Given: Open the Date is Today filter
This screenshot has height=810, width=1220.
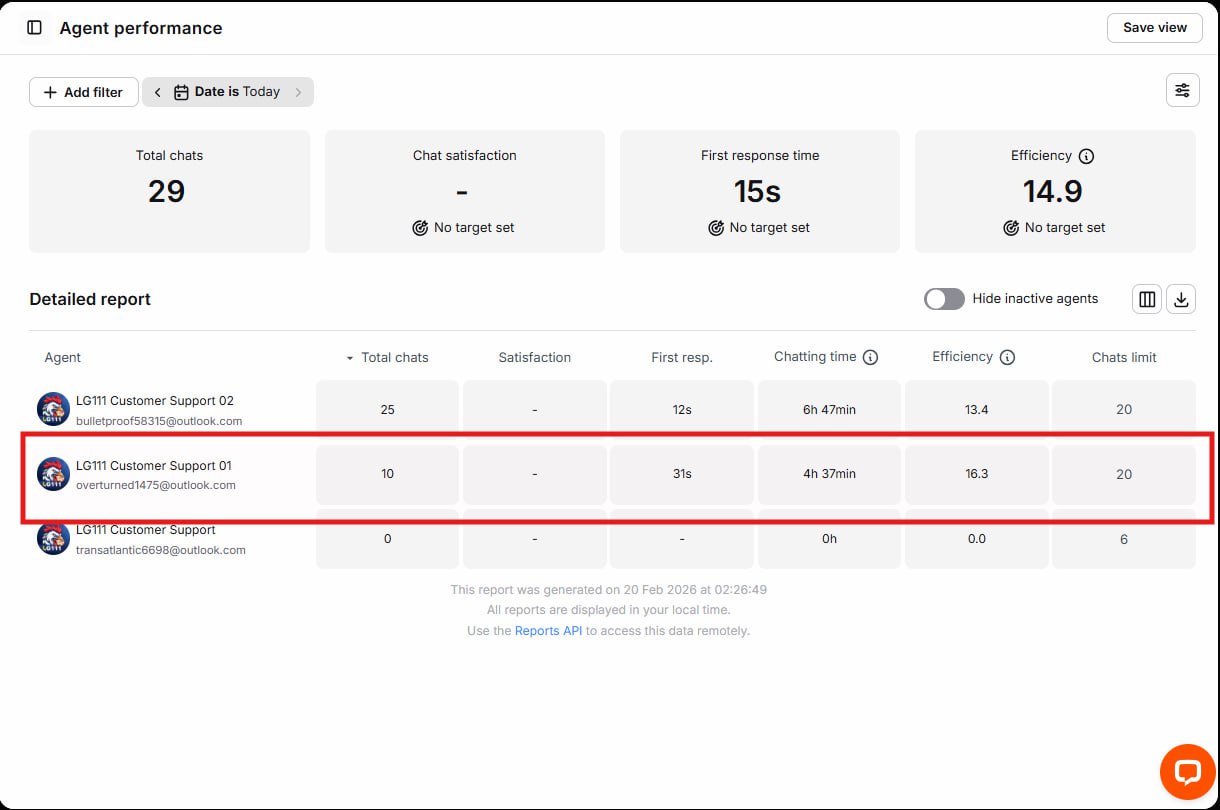Looking at the screenshot, I should click(x=228, y=92).
